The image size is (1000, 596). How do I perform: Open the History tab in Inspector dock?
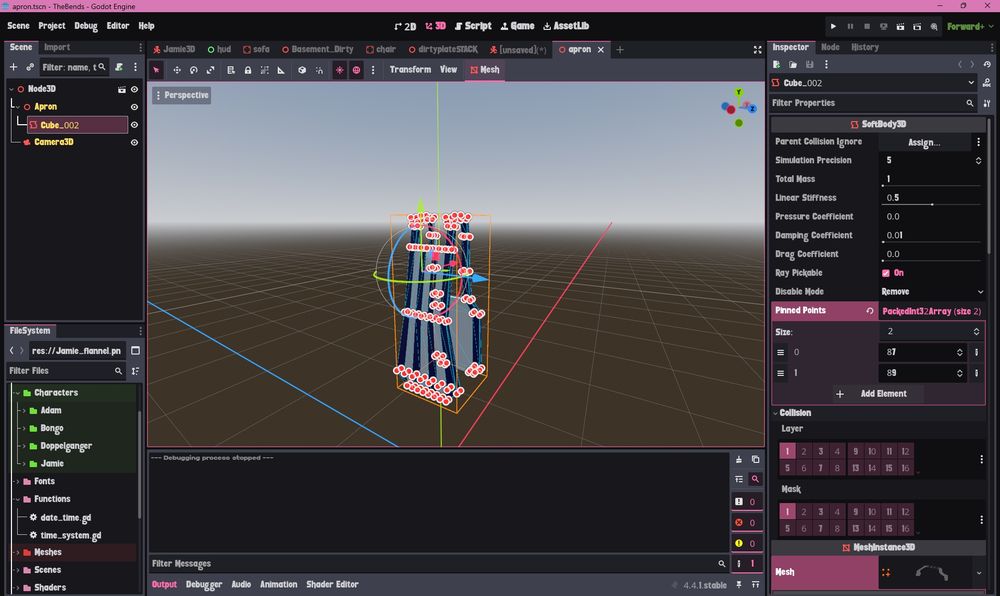click(865, 47)
